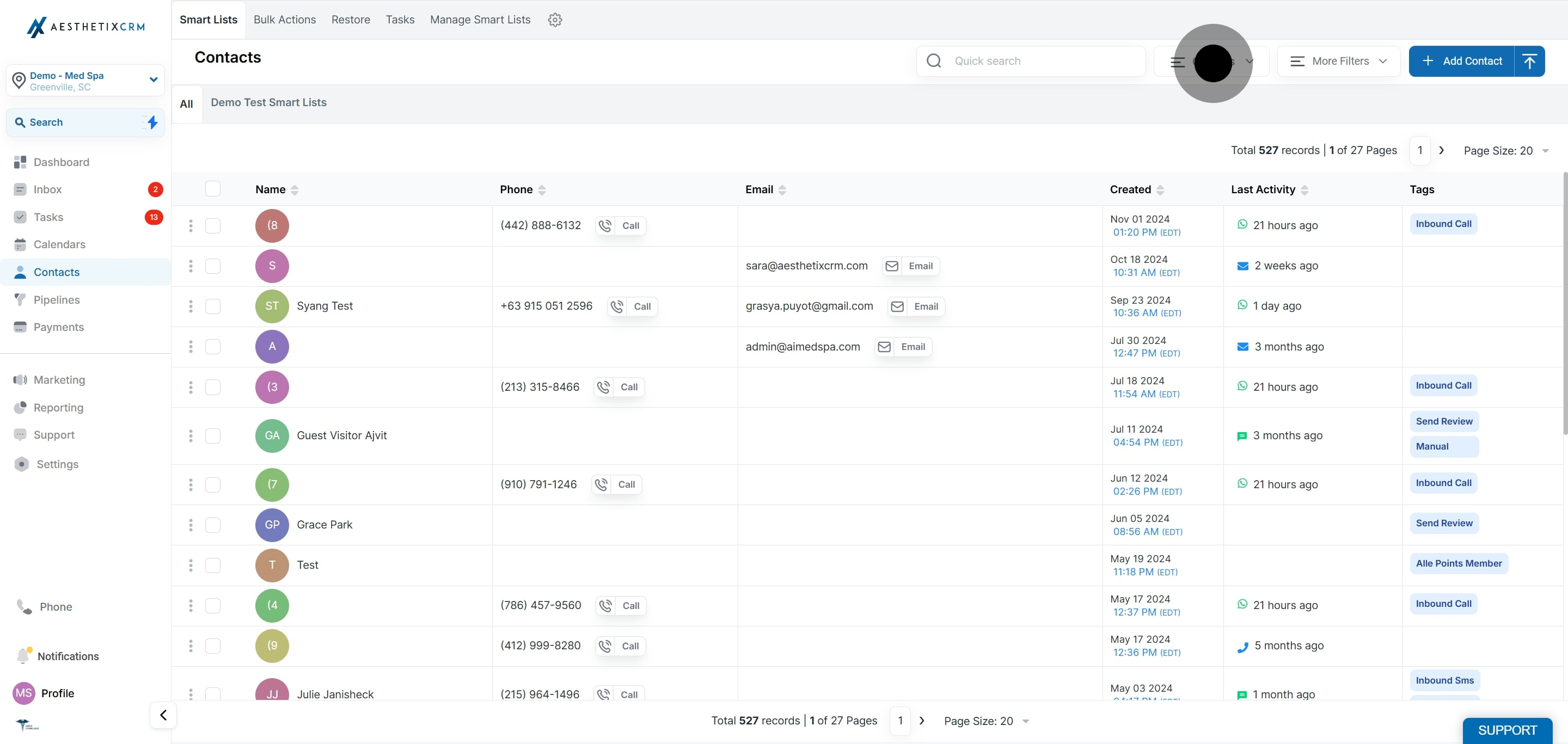1568x744 pixels.
Task: Click the upload import contacts arrow icon
Action: coord(1529,61)
